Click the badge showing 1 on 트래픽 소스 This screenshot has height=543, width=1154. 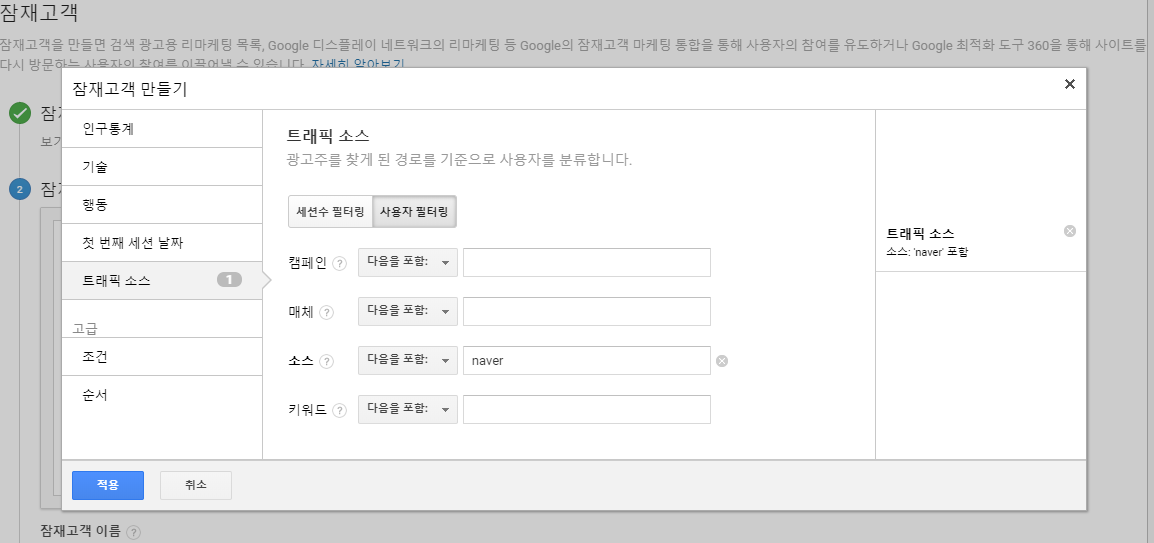click(230, 280)
